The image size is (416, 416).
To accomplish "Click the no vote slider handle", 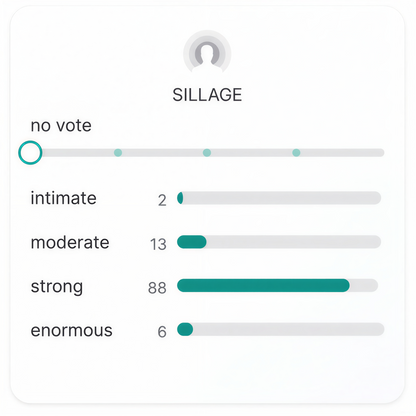I will pyautogui.click(x=30, y=153).
